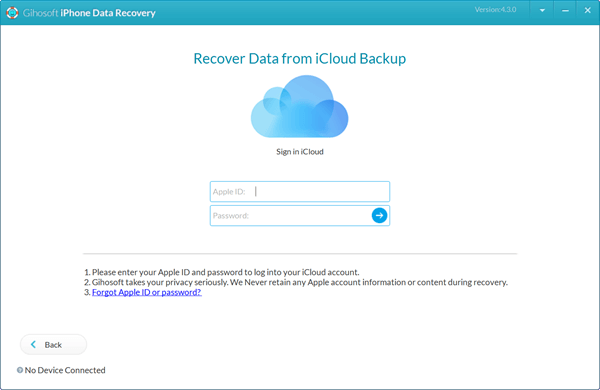Click the Sign in iCloud caption

point(300,152)
